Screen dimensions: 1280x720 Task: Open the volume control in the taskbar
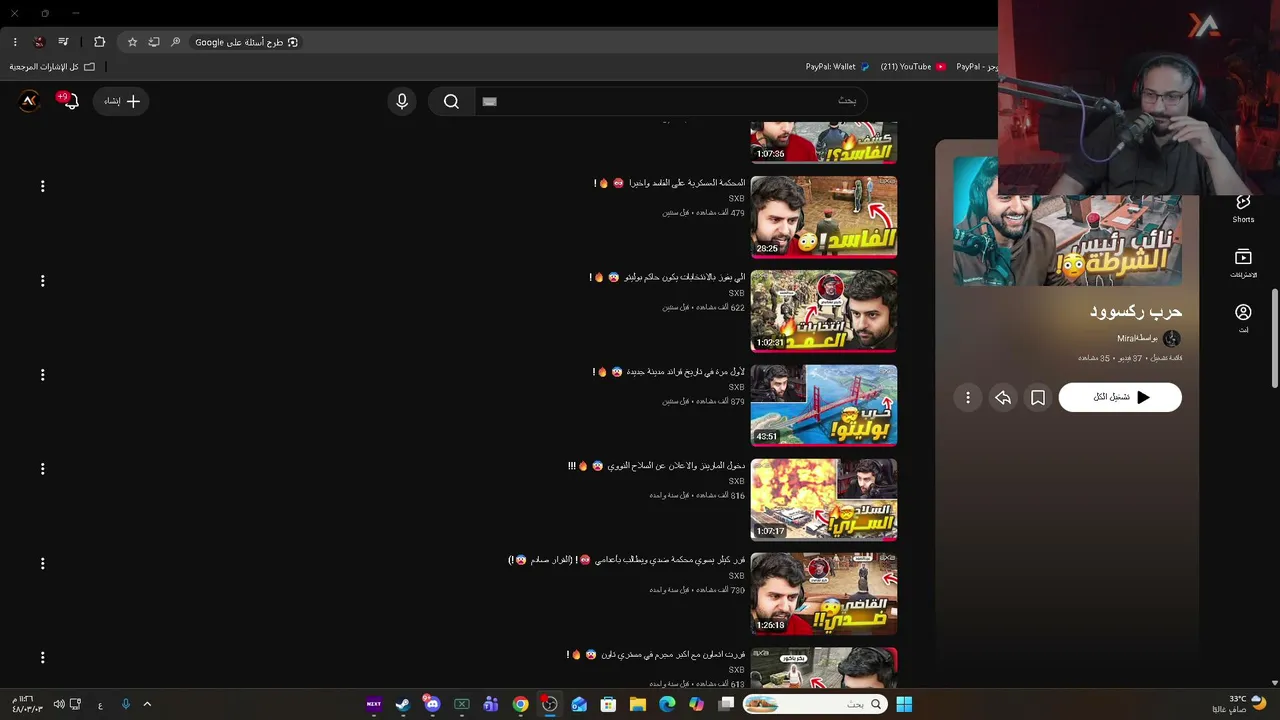pos(58,705)
